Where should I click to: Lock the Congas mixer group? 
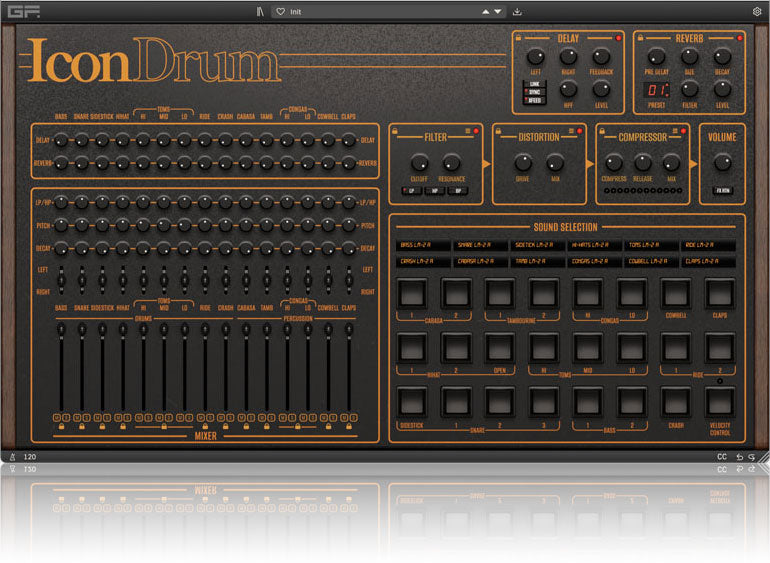click(x=298, y=427)
